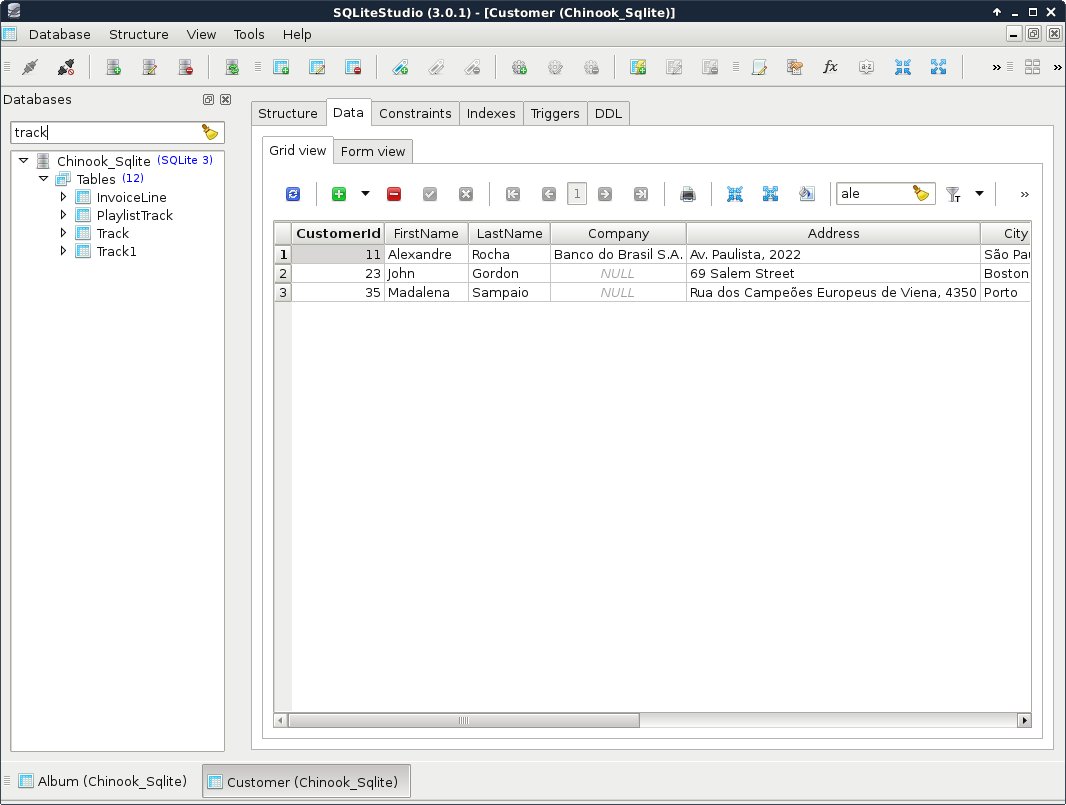Edit database icon in the main toolbar
Image resolution: width=1066 pixels, height=805 pixels.
coord(150,67)
